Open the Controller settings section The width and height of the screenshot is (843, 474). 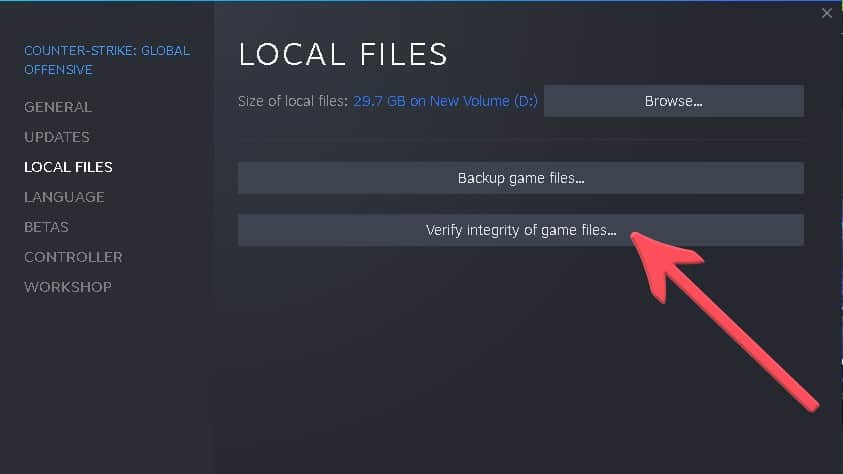73,257
